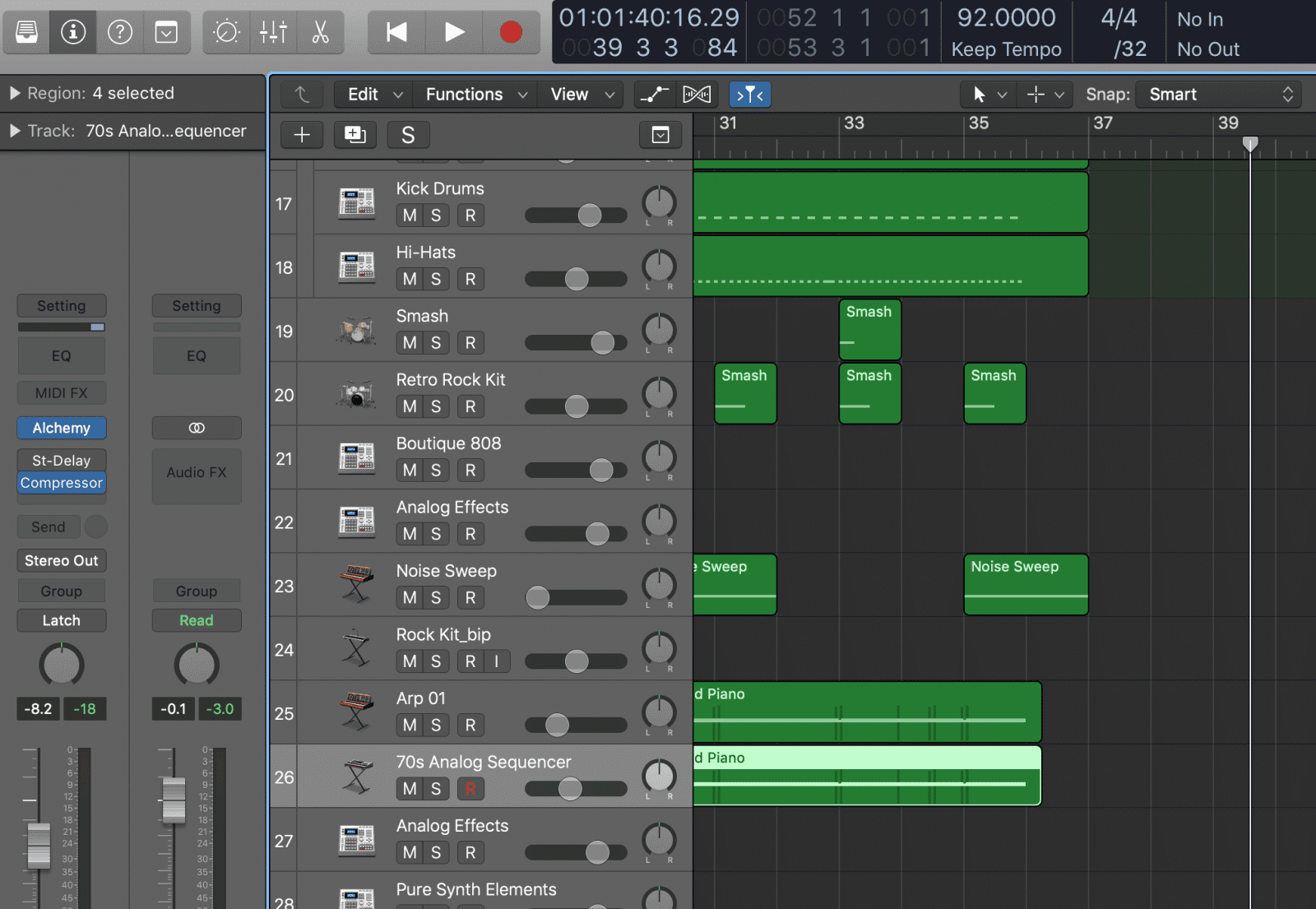Open the Edit menu
Screen dimensions: 1316x909
click(373, 95)
